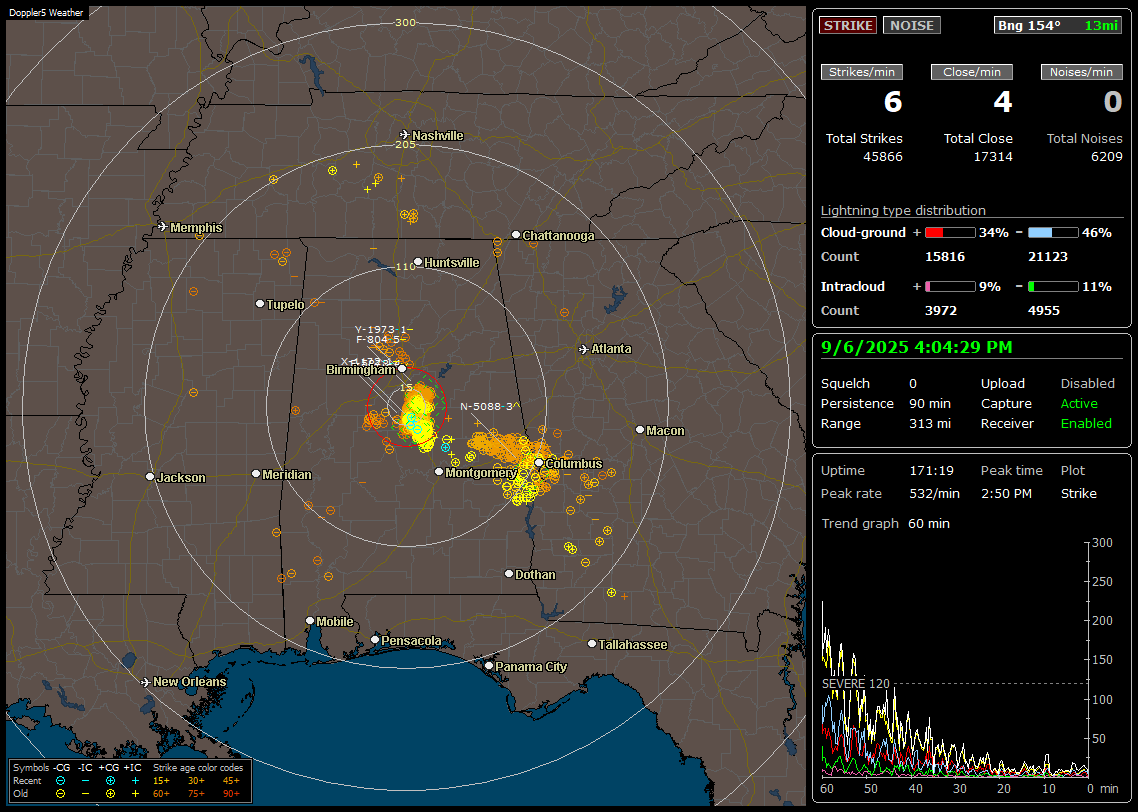The image size is (1138, 812).
Task: Click the Old +IC yellow plus legend symbol
Action: (135, 794)
